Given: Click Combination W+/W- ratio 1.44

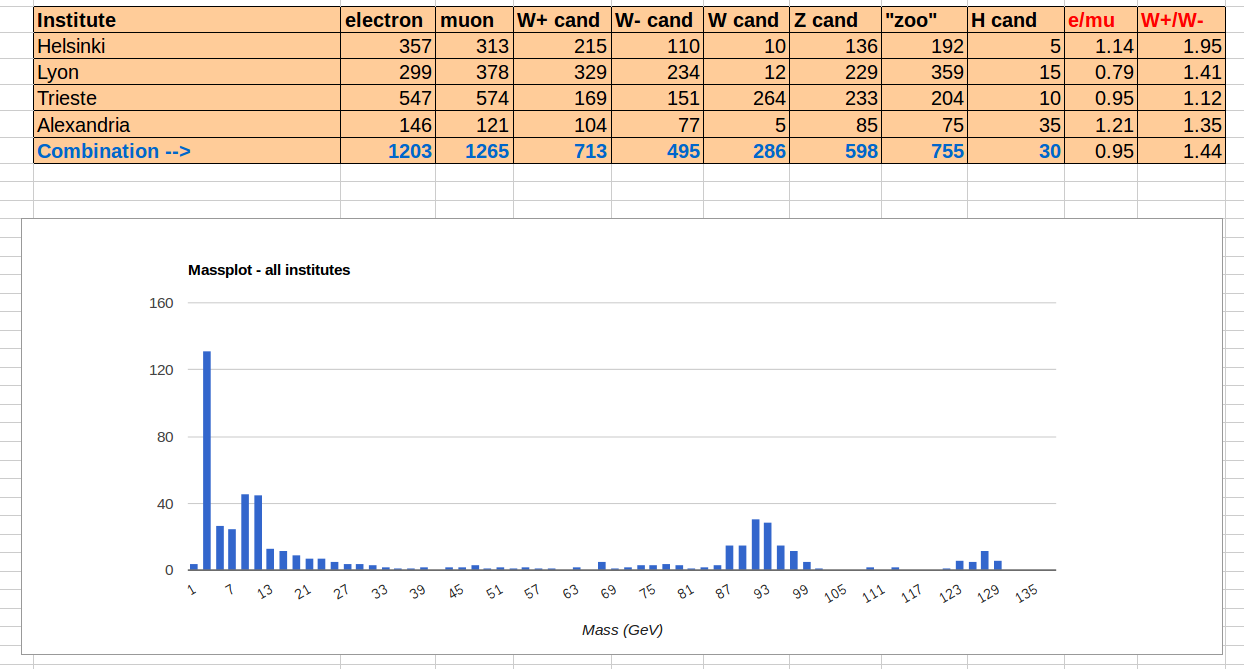Looking at the screenshot, I should click(x=1181, y=151).
